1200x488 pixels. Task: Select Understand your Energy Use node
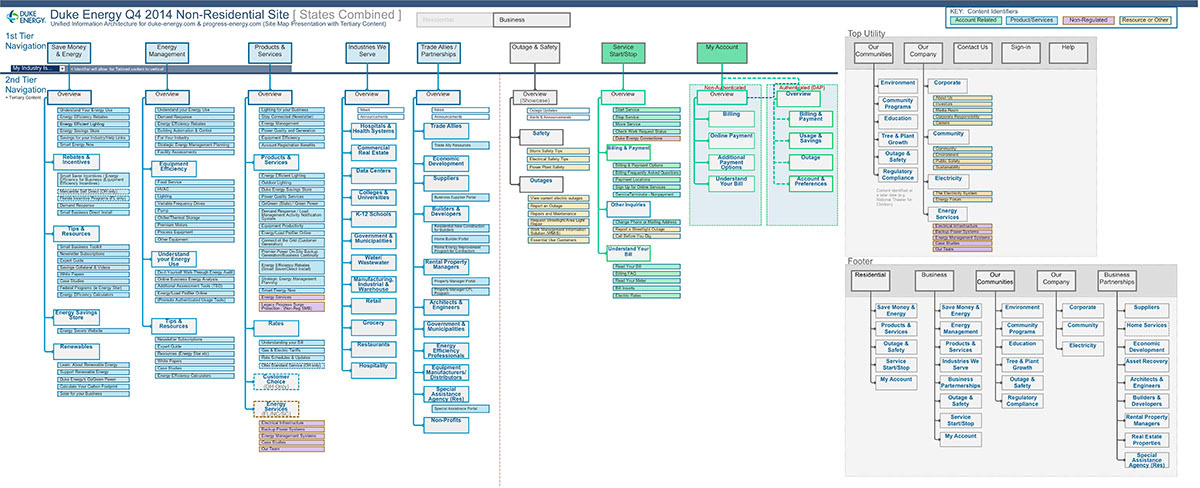pyautogui.click(x=174, y=259)
